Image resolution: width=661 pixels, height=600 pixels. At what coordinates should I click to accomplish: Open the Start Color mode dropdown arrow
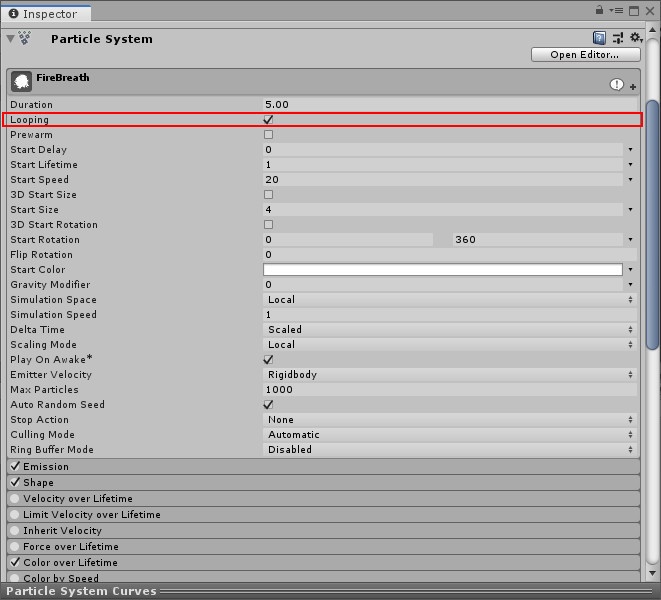pyautogui.click(x=631, y=269)
